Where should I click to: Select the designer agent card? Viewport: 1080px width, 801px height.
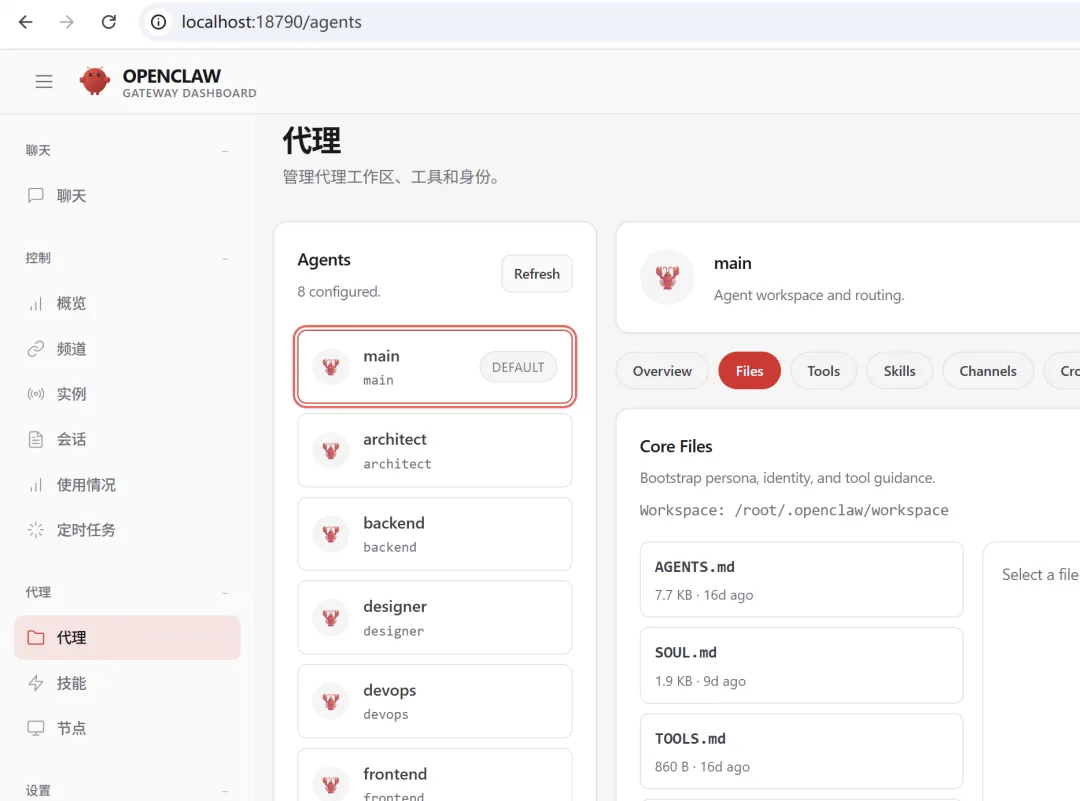(435, 617)
